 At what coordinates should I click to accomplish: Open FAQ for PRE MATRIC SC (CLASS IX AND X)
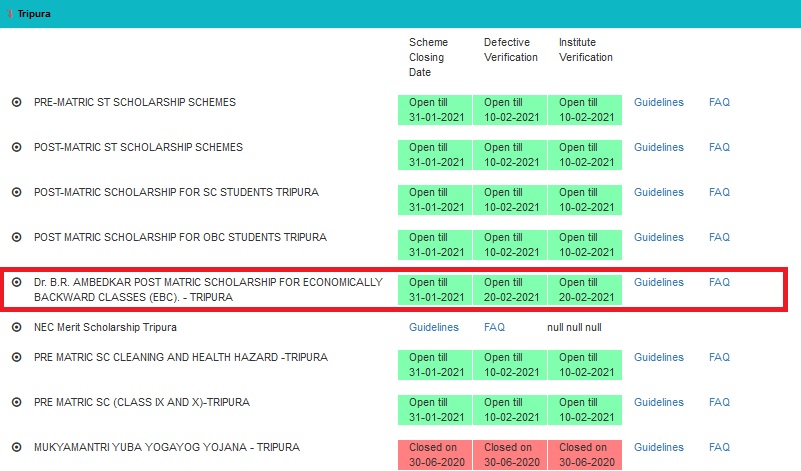coord(719,402)
